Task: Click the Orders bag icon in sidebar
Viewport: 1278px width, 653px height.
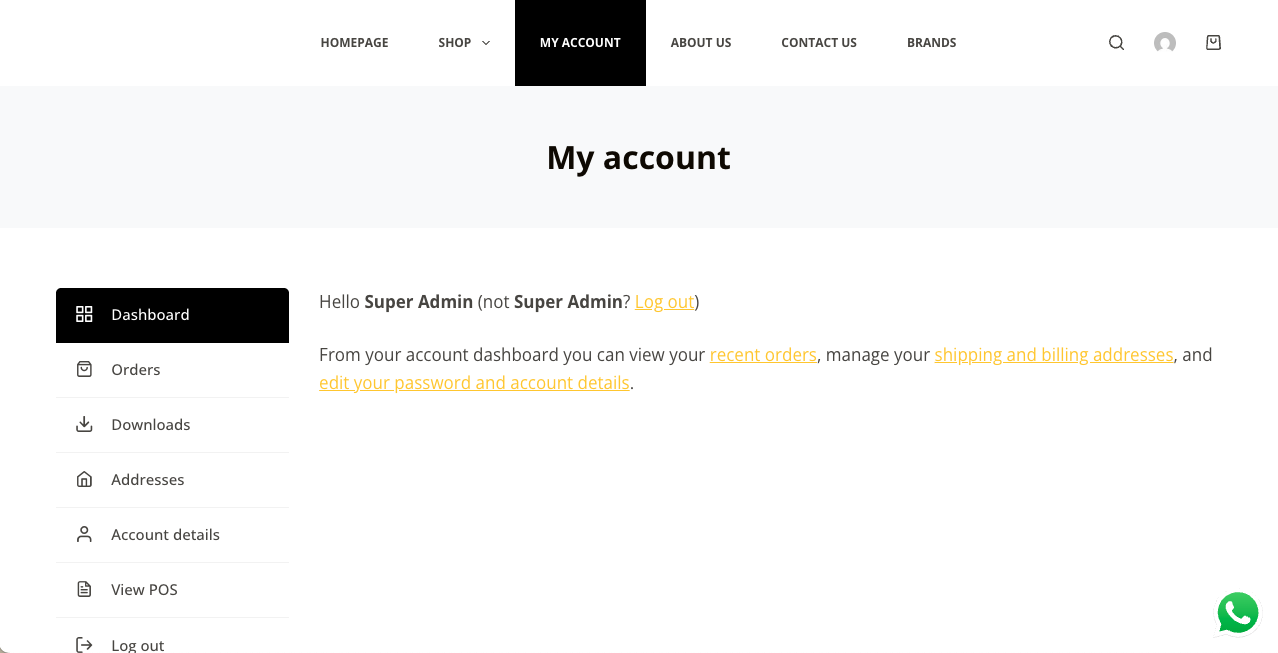Action: coord(85,370)
